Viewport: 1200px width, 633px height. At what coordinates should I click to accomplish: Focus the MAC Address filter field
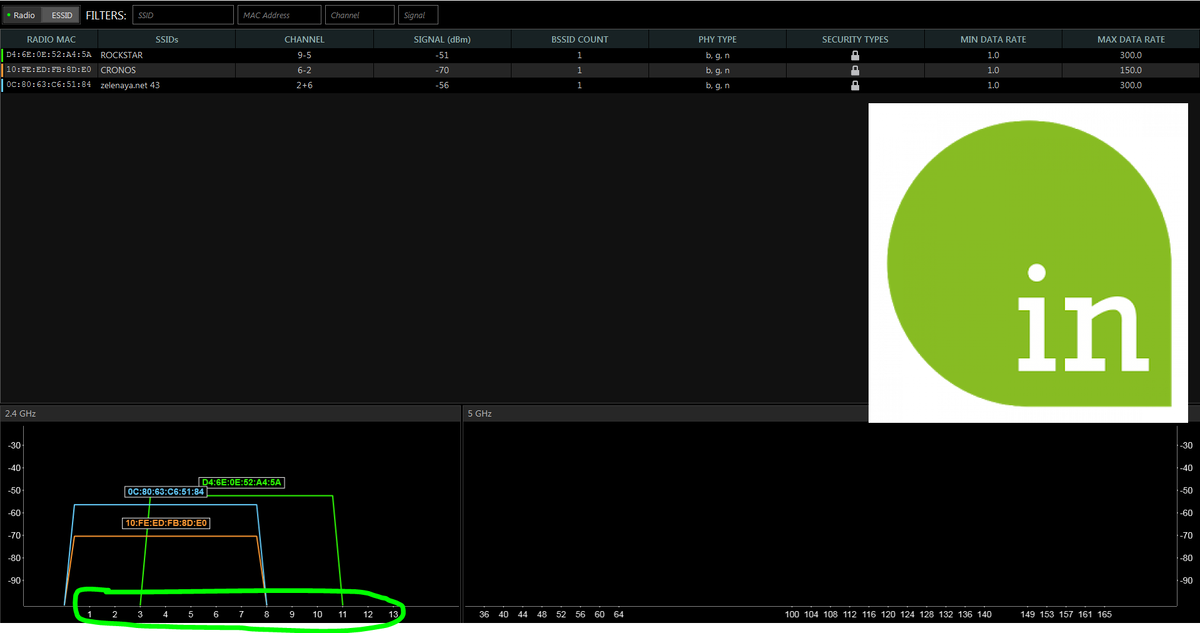279,15
